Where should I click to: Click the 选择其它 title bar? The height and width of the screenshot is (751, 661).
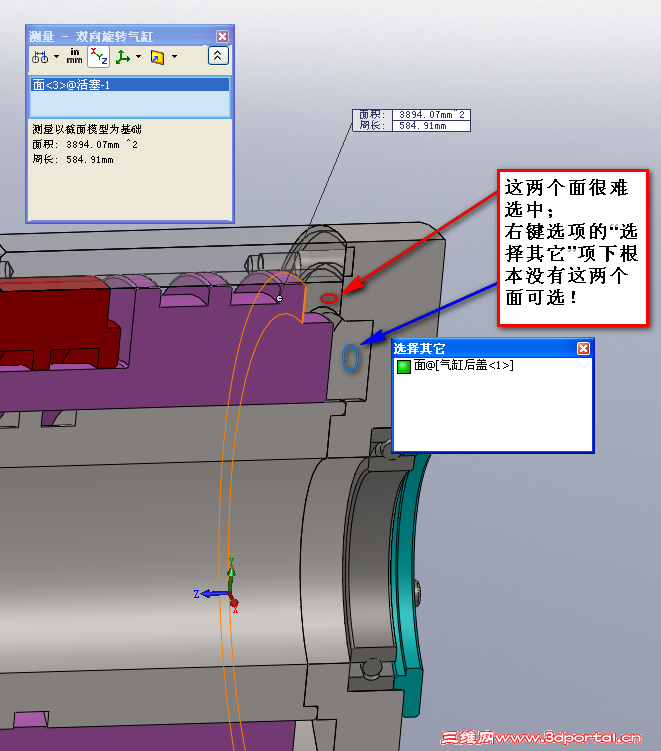pyautogui.click(x=492, y=348)
